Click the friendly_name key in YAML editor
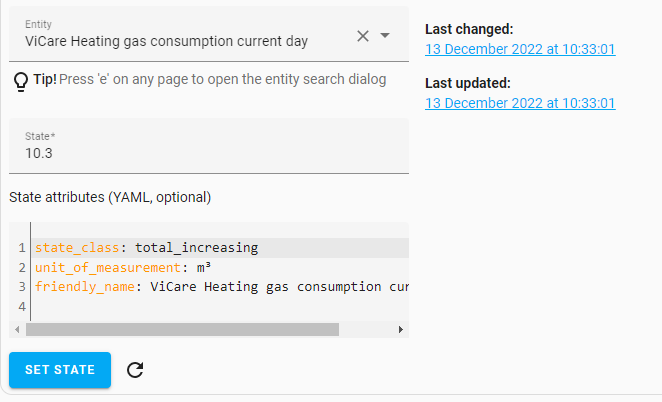 [x=84, y=287]
